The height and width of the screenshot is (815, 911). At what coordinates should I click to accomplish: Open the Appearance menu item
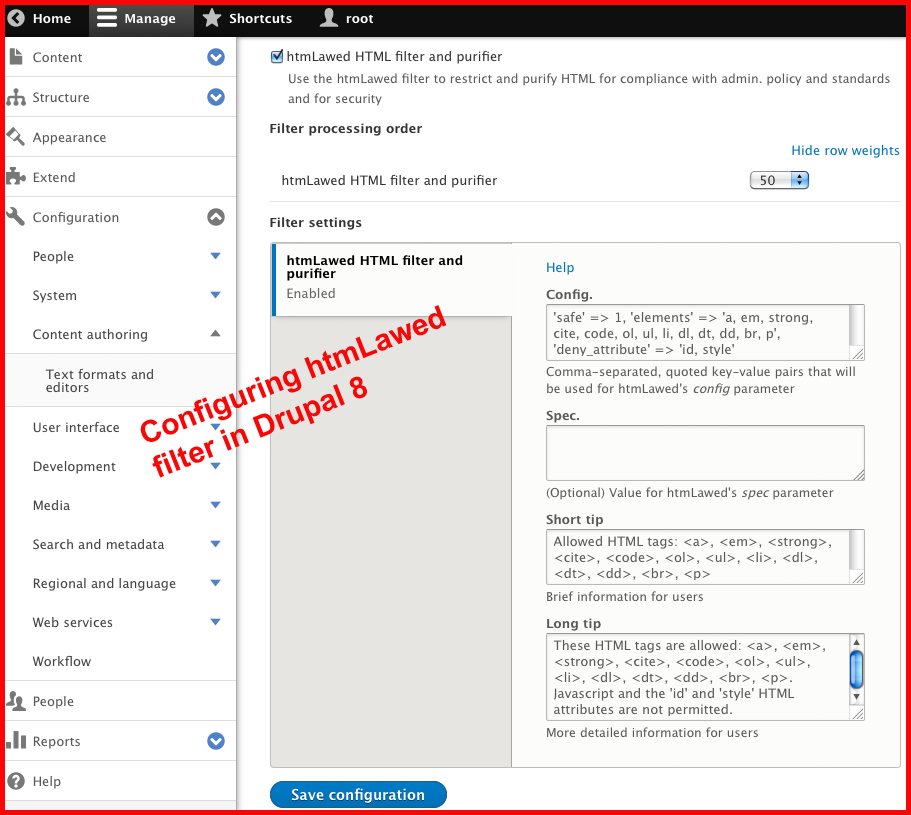(x=69, y=137)
